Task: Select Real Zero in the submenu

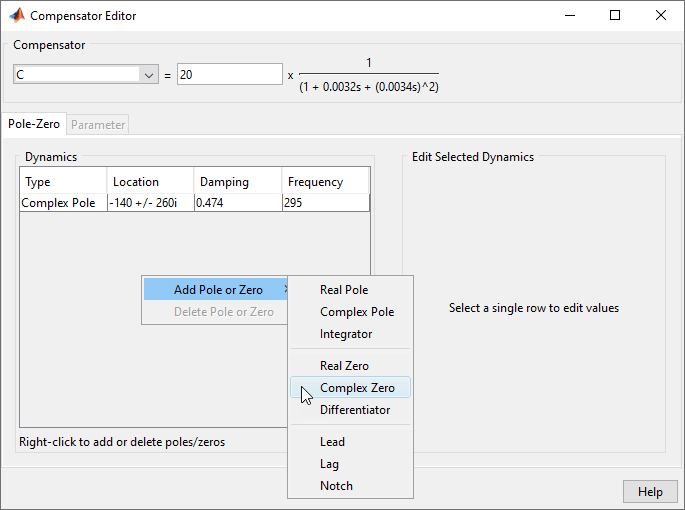Action: [x=344, y=366]
